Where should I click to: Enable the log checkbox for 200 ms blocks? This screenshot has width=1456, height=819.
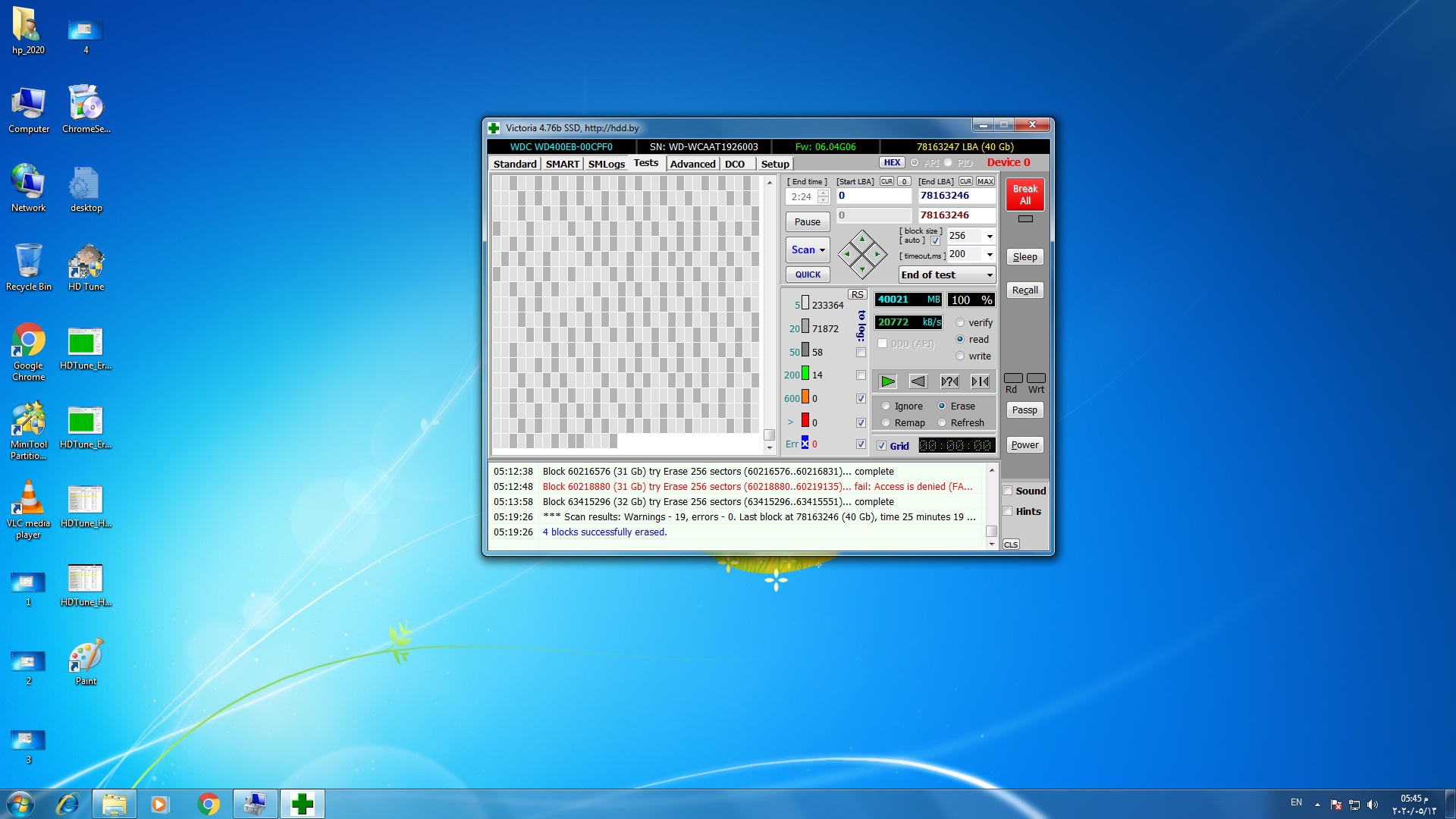[861, 375]
